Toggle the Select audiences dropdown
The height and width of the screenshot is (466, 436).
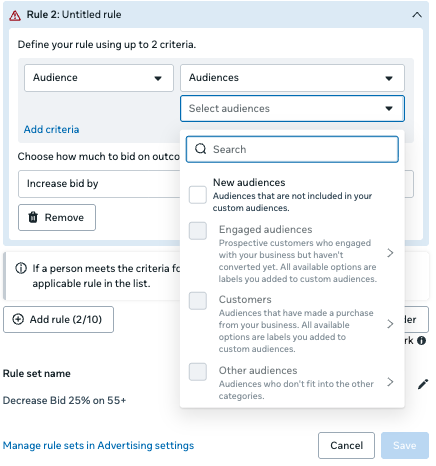coord(292,109)
